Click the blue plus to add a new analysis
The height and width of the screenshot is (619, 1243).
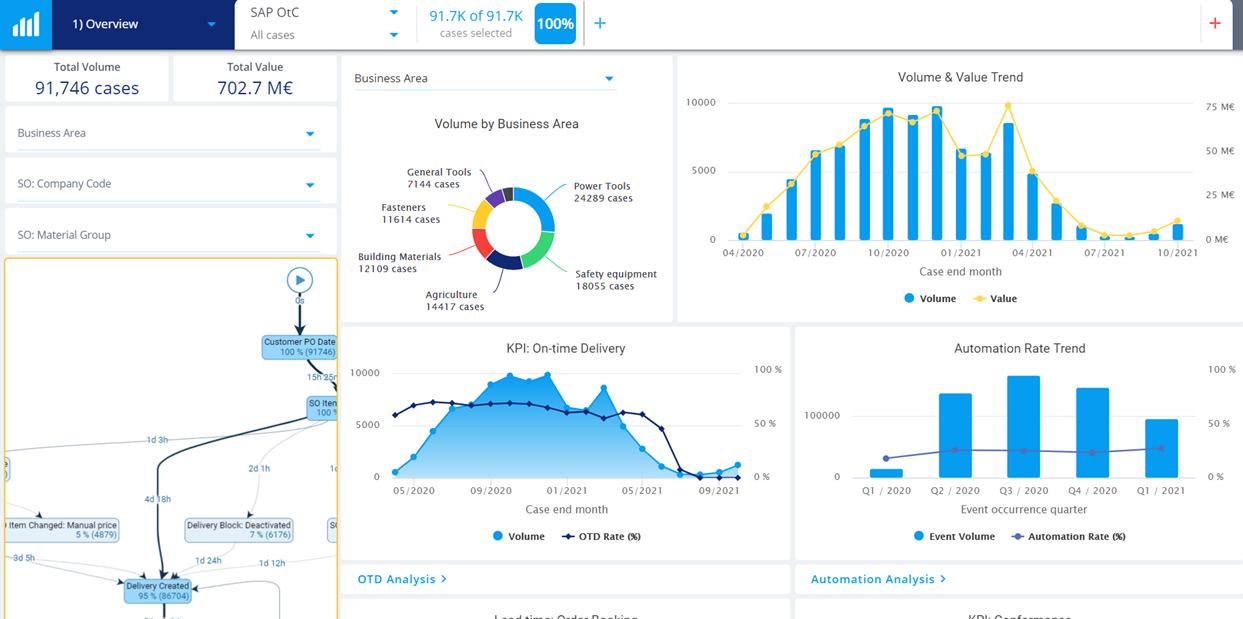tap(599, 21)
